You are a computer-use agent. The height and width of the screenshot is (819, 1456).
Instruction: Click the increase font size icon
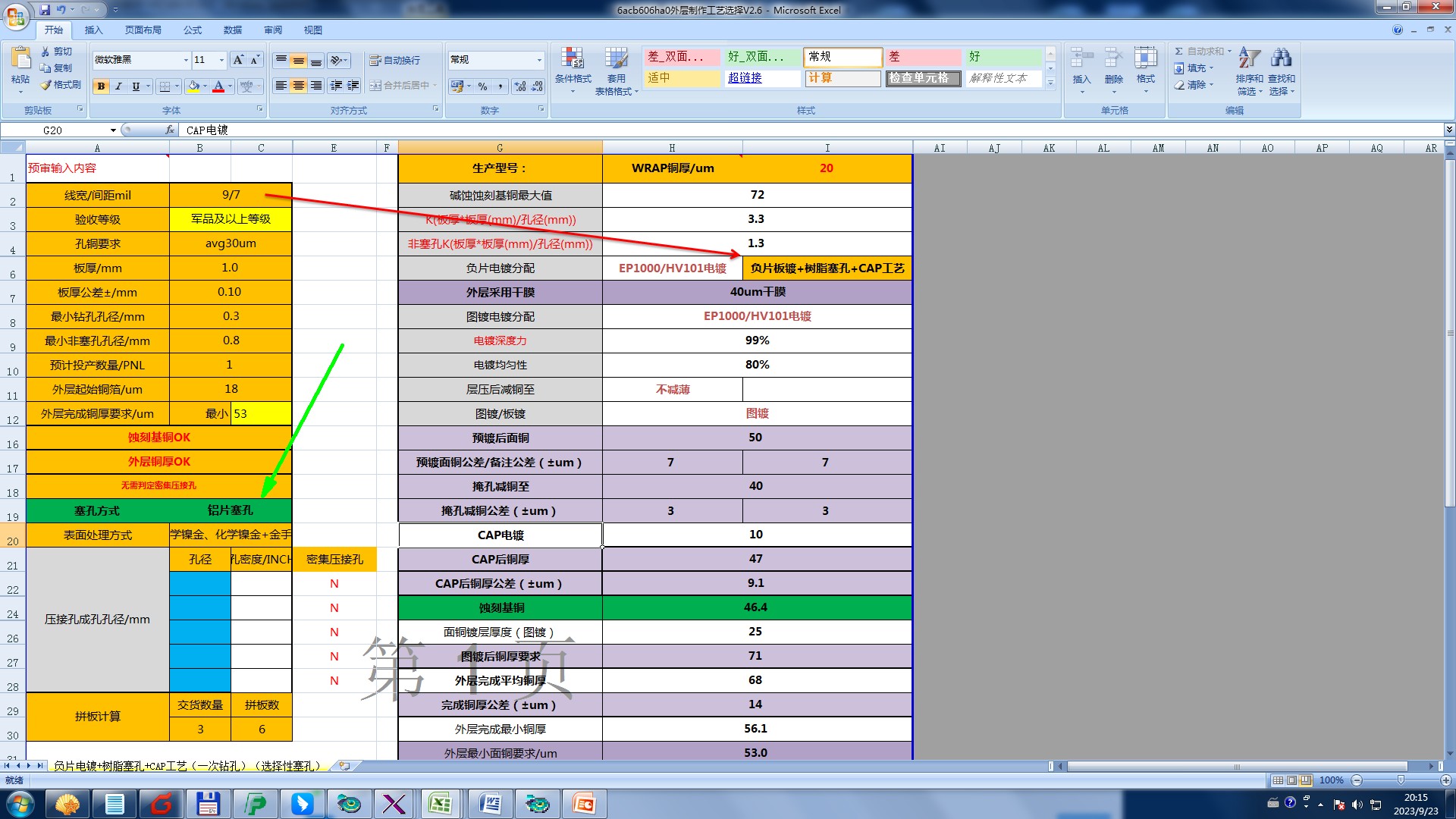pyautogui.click(x=238, y=60)
